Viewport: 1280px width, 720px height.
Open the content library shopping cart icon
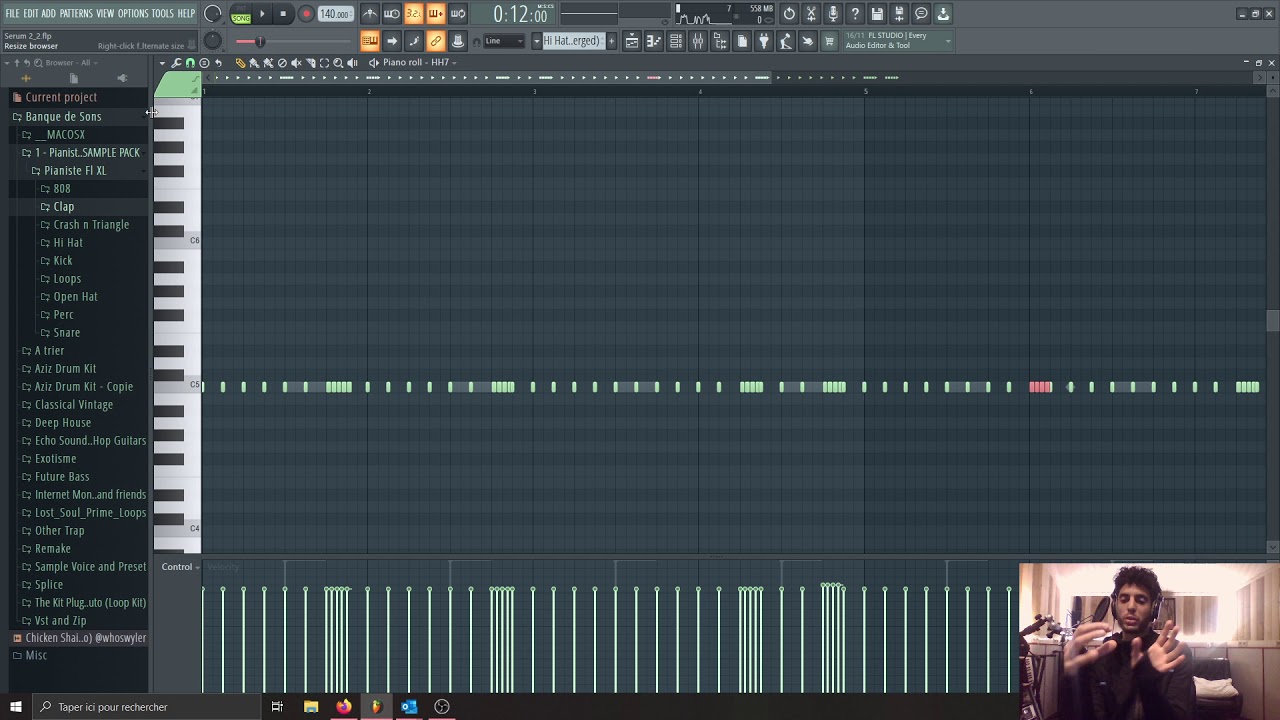click(829, 41)
